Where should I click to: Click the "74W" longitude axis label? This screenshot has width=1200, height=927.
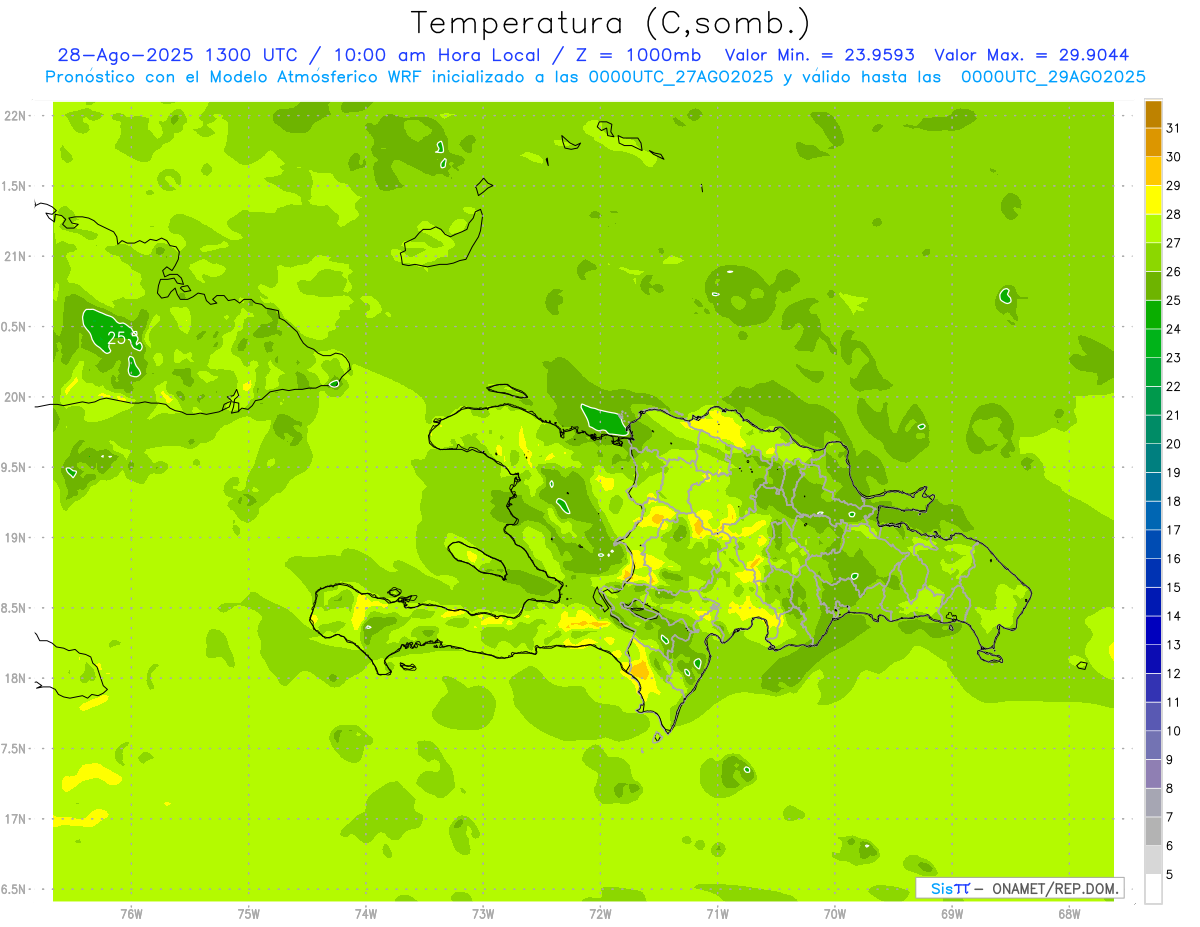[366, 914]
